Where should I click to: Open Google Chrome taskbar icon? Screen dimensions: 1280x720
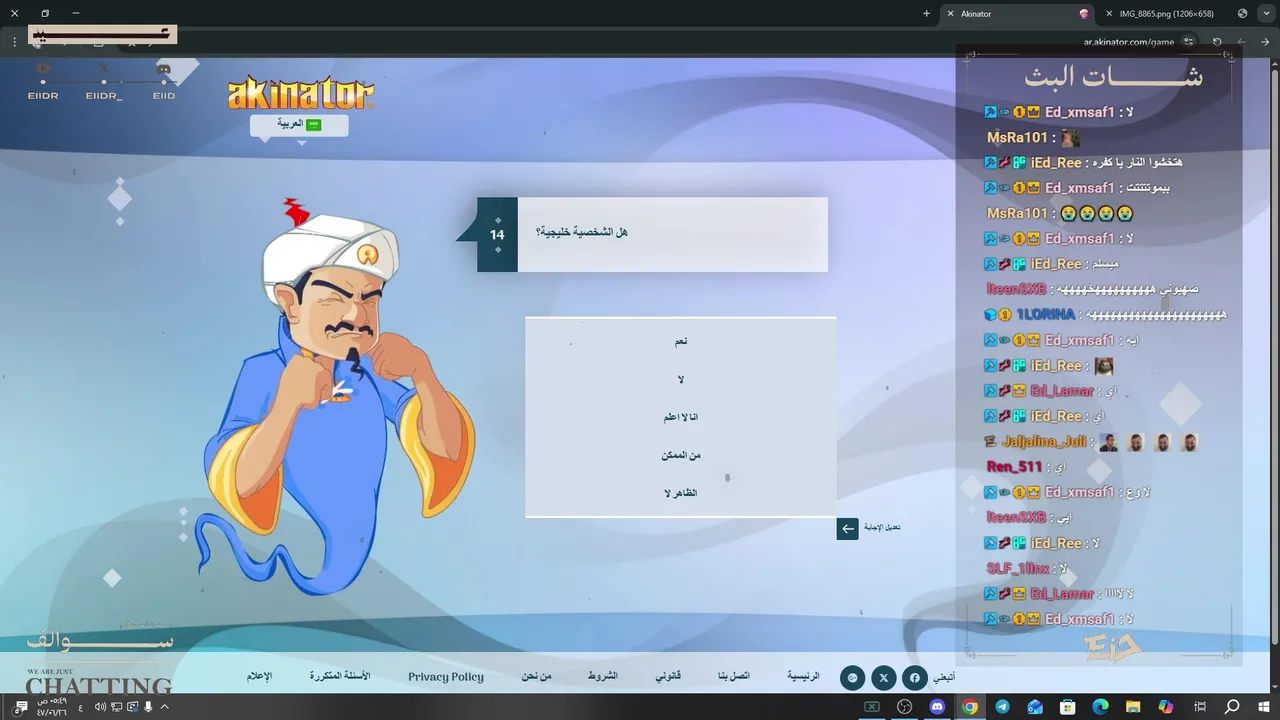[x=969, y=707]
